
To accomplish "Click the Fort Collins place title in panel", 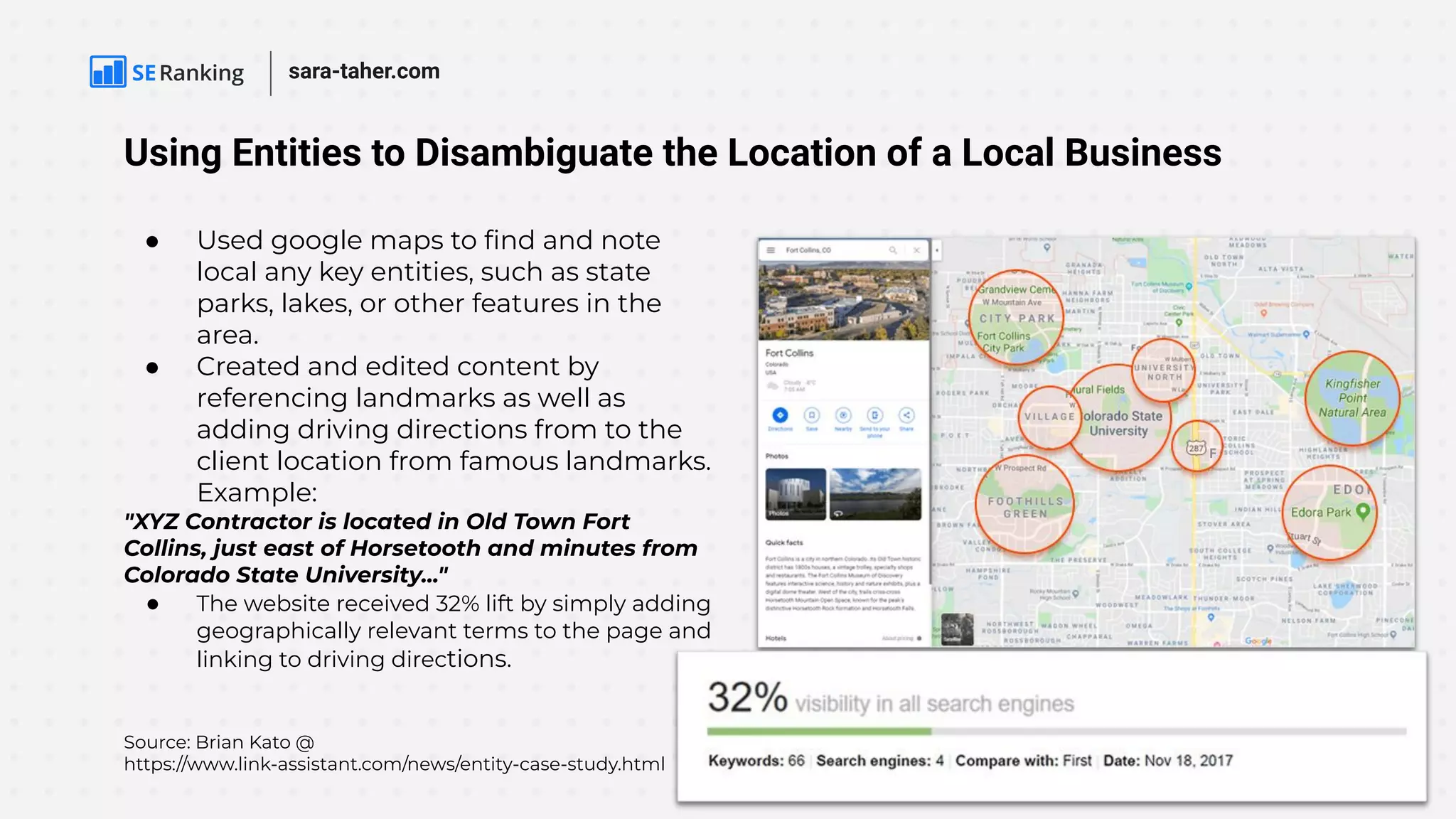I will point(789,353).
